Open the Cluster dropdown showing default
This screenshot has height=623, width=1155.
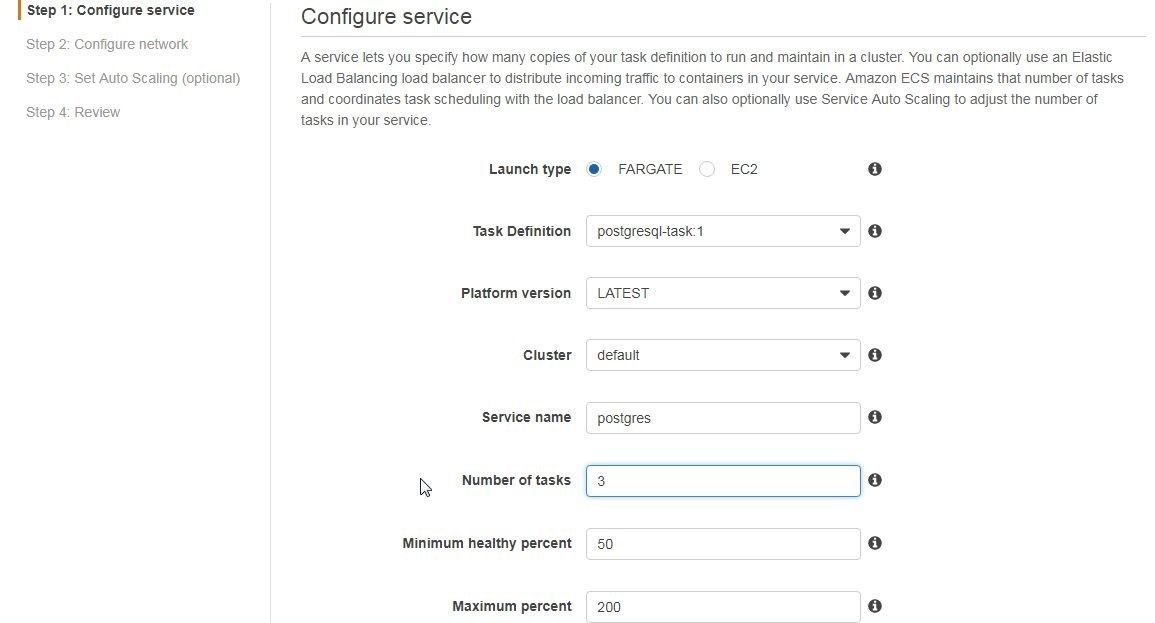click(723, 355)
